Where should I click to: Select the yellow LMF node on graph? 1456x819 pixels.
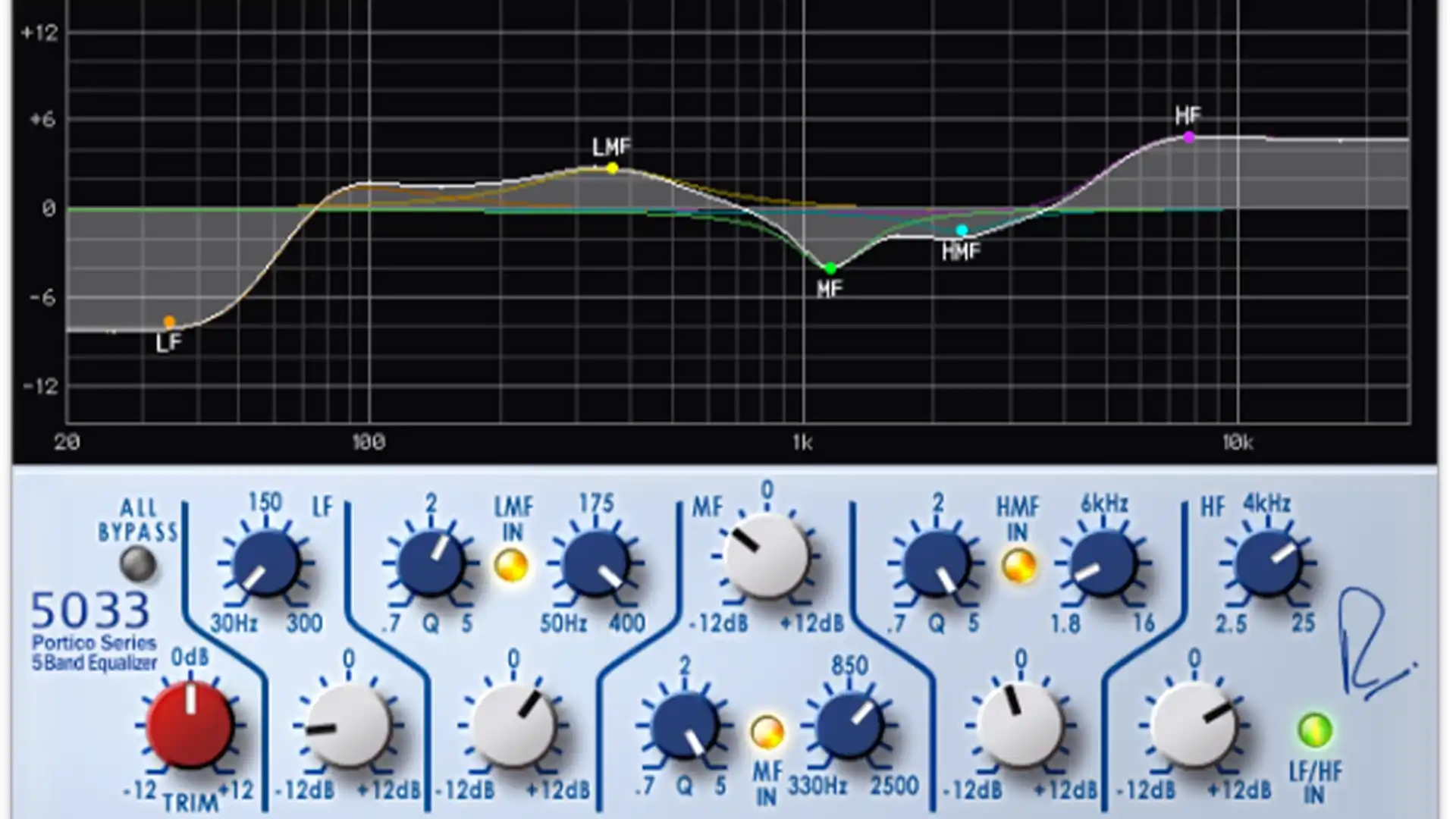613,168
